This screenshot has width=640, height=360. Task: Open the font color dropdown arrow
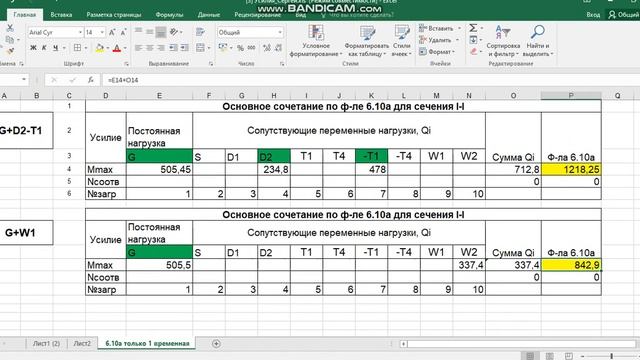click(125, 48)
